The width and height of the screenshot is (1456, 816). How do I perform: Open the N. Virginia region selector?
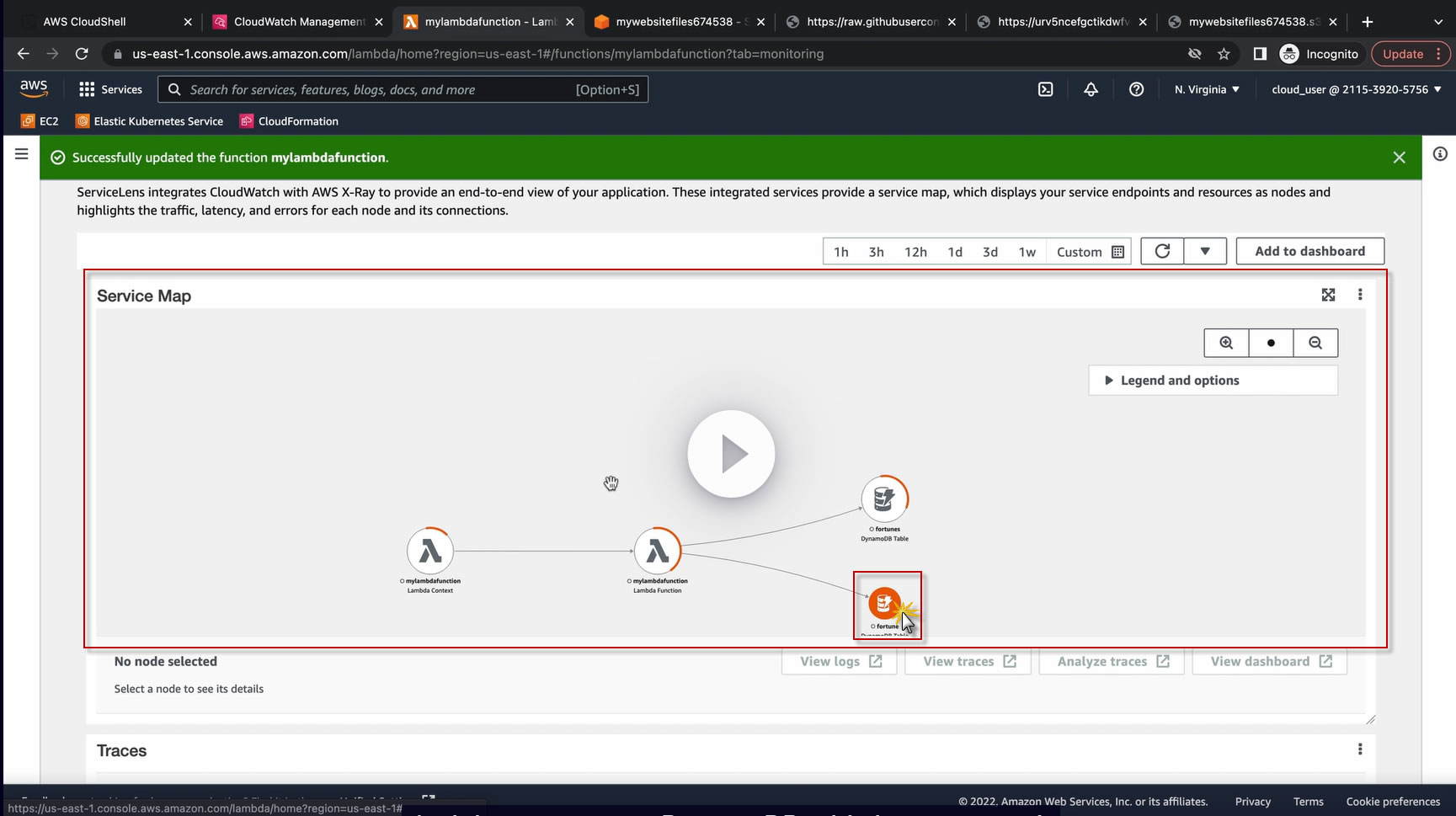click(x=1207, y=89)
